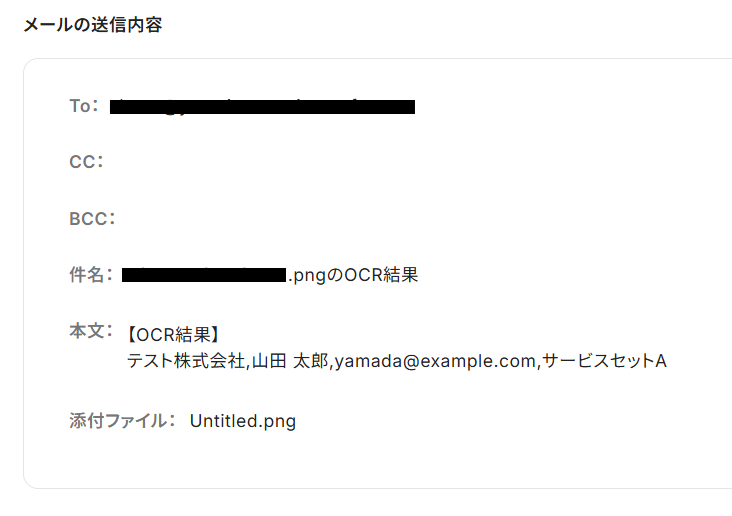Select the BCC: field label

pyautogui.click(x=92, y=219)
